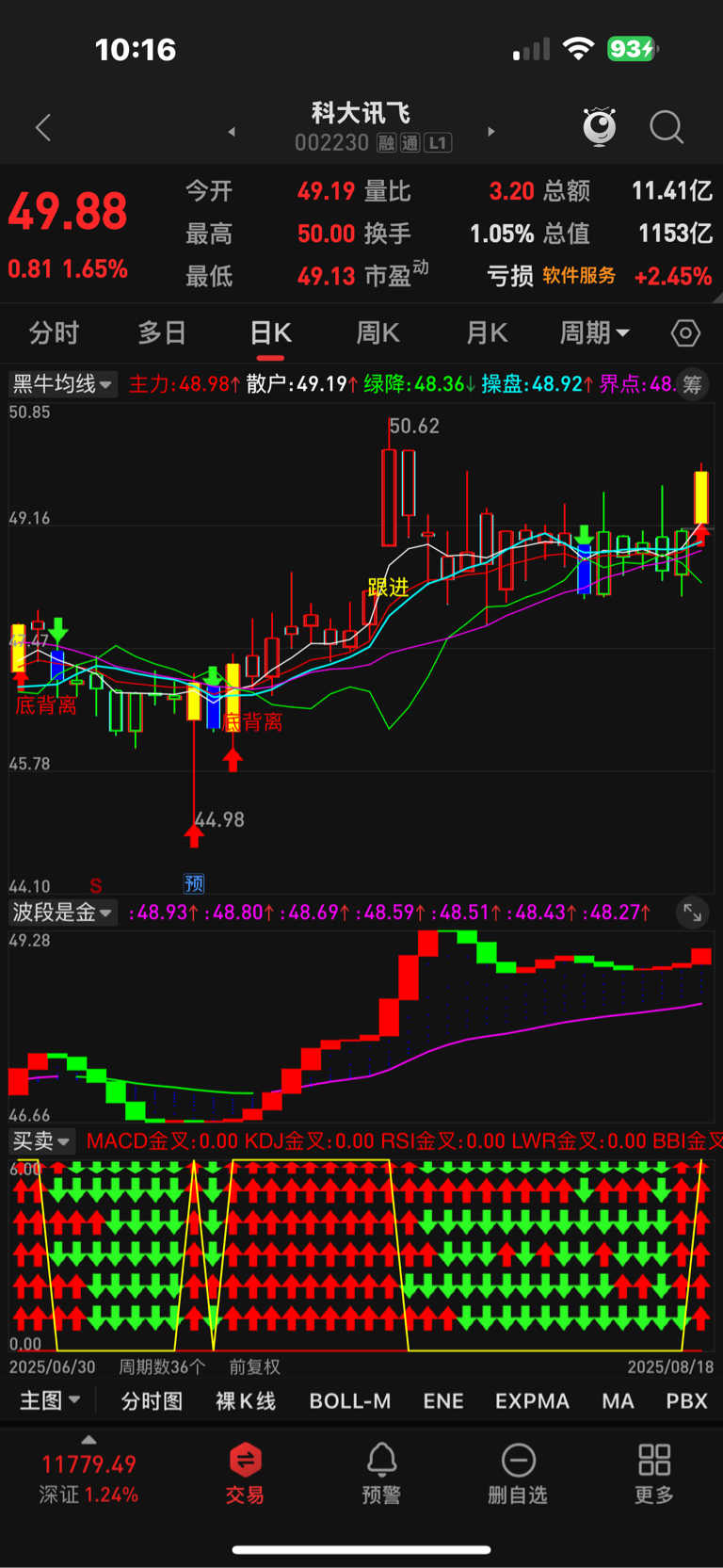Select PBX indicator
The width and height of the screenshot is (723, 1568).
686,1401
